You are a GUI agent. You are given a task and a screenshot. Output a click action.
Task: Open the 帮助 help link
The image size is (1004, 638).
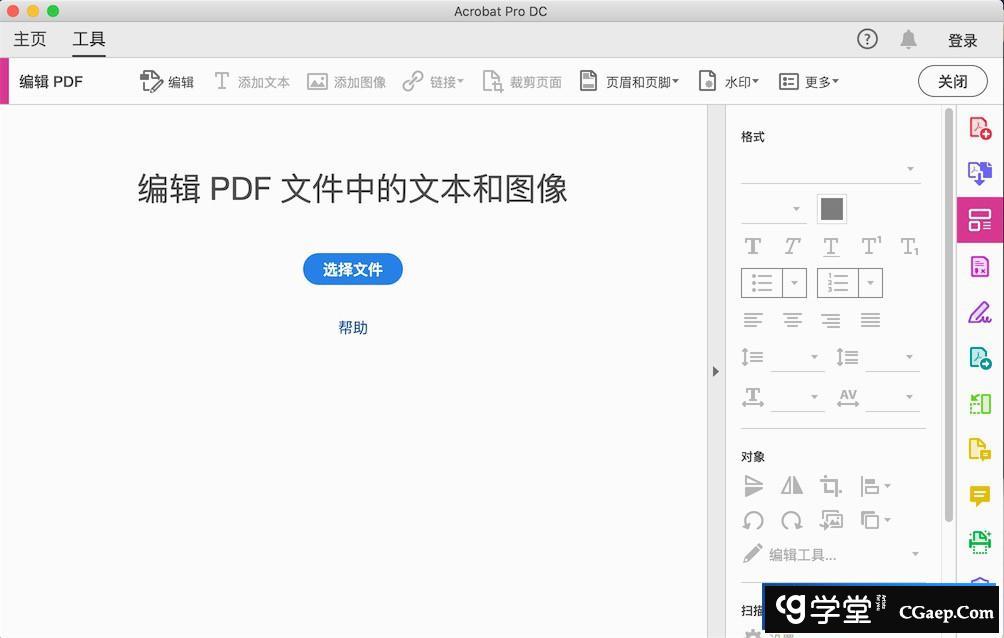click(353, 327)
